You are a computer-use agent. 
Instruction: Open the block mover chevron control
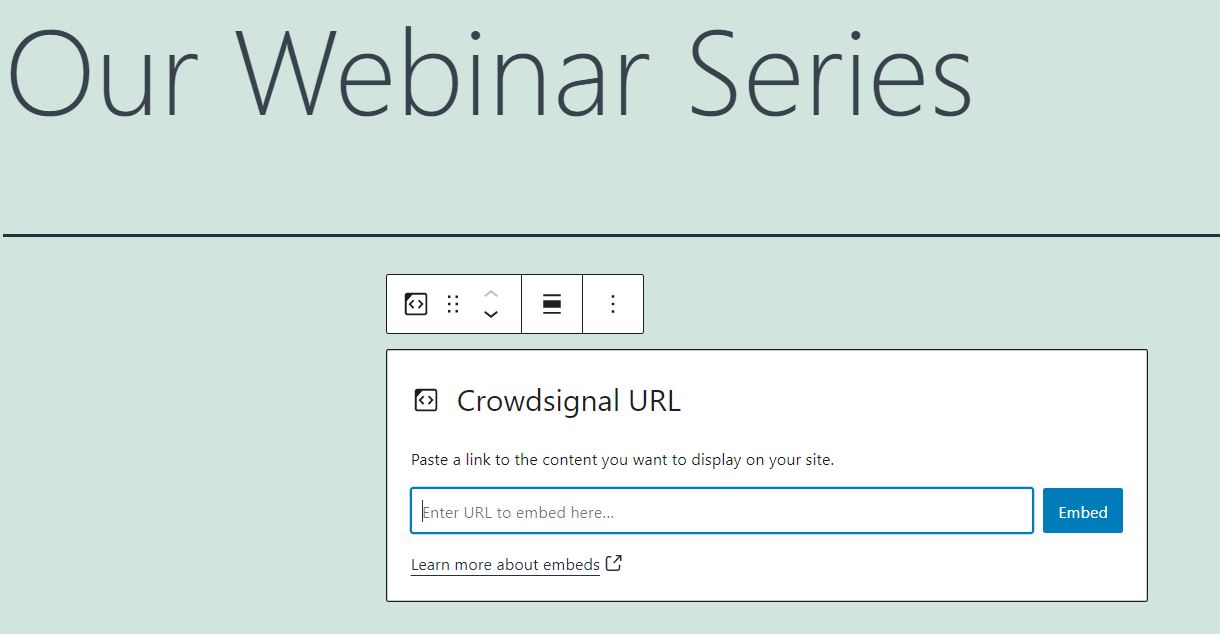[x=491, y=303]
